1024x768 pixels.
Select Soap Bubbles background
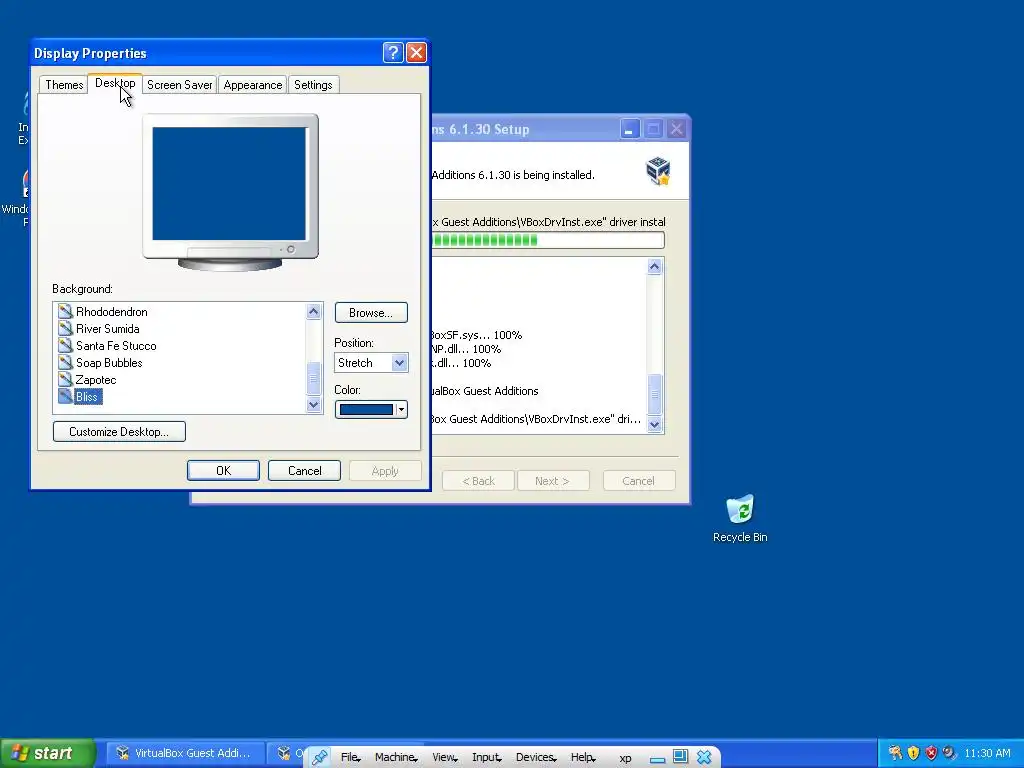109,362
